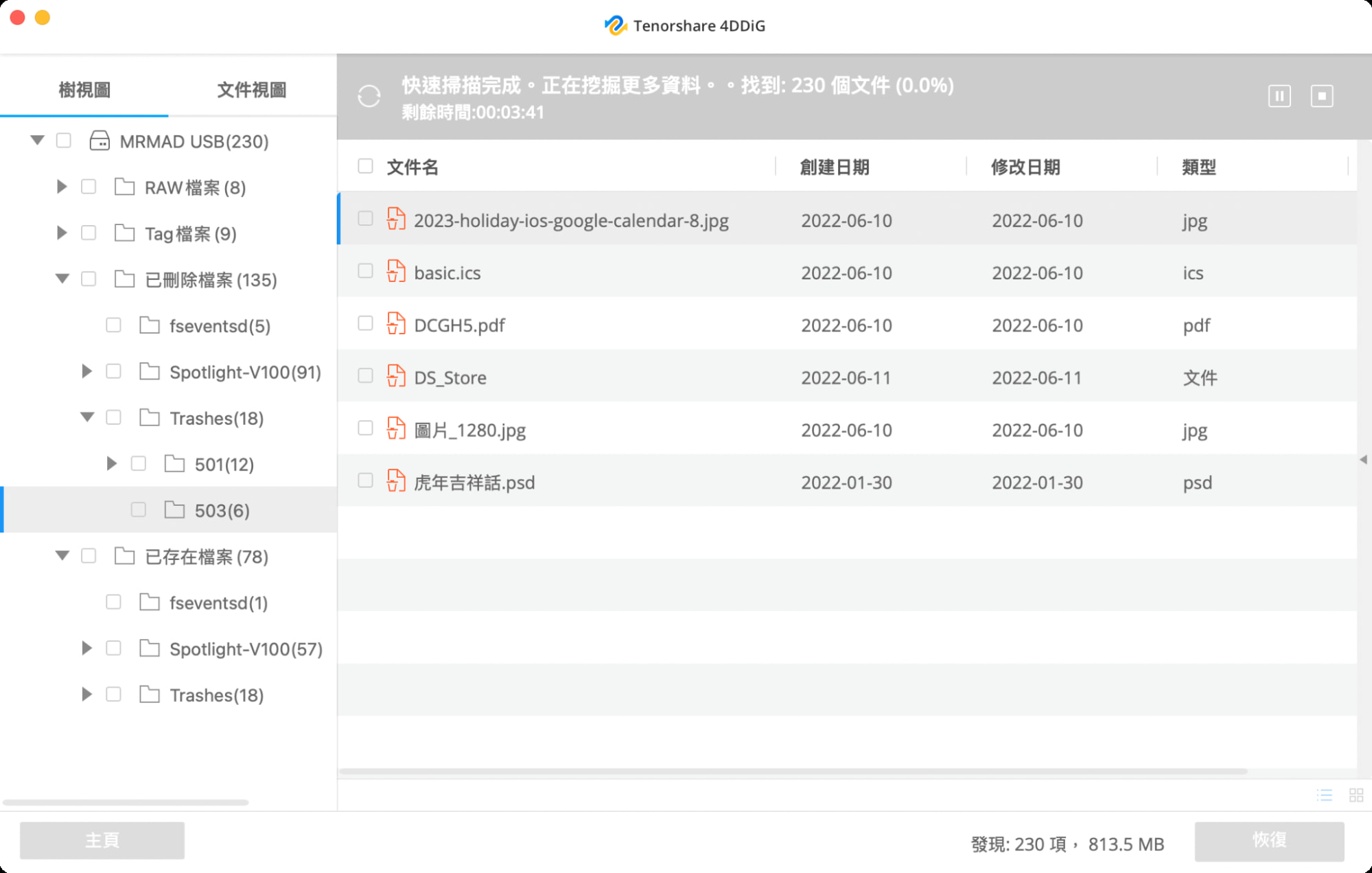This screenshot has width=1372, height=873.
Task: Click the spinning scan progress icon
Action: (369, 96)
